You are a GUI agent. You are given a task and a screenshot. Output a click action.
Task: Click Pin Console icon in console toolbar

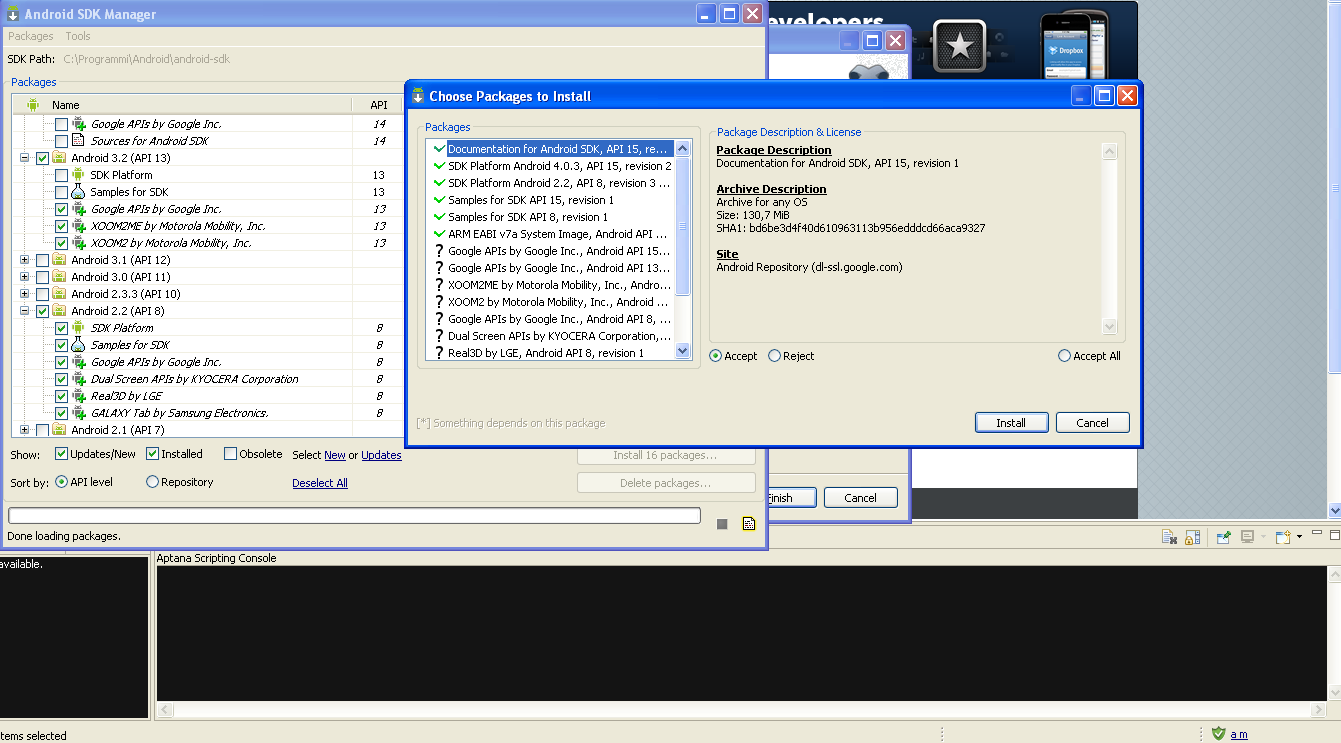1223,537
